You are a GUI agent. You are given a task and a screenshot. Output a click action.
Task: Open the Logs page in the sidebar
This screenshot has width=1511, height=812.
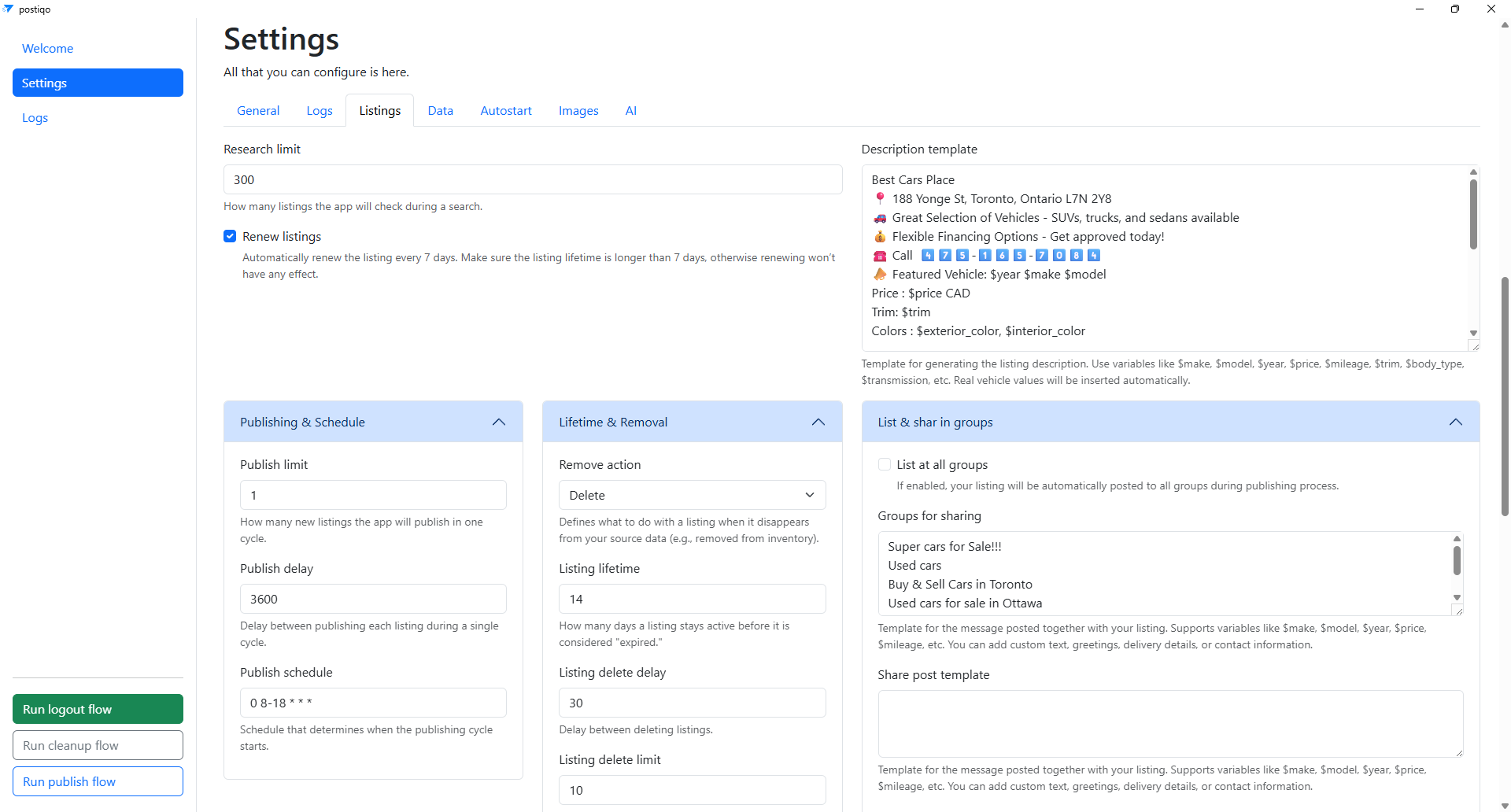click(x=35, y=117)
